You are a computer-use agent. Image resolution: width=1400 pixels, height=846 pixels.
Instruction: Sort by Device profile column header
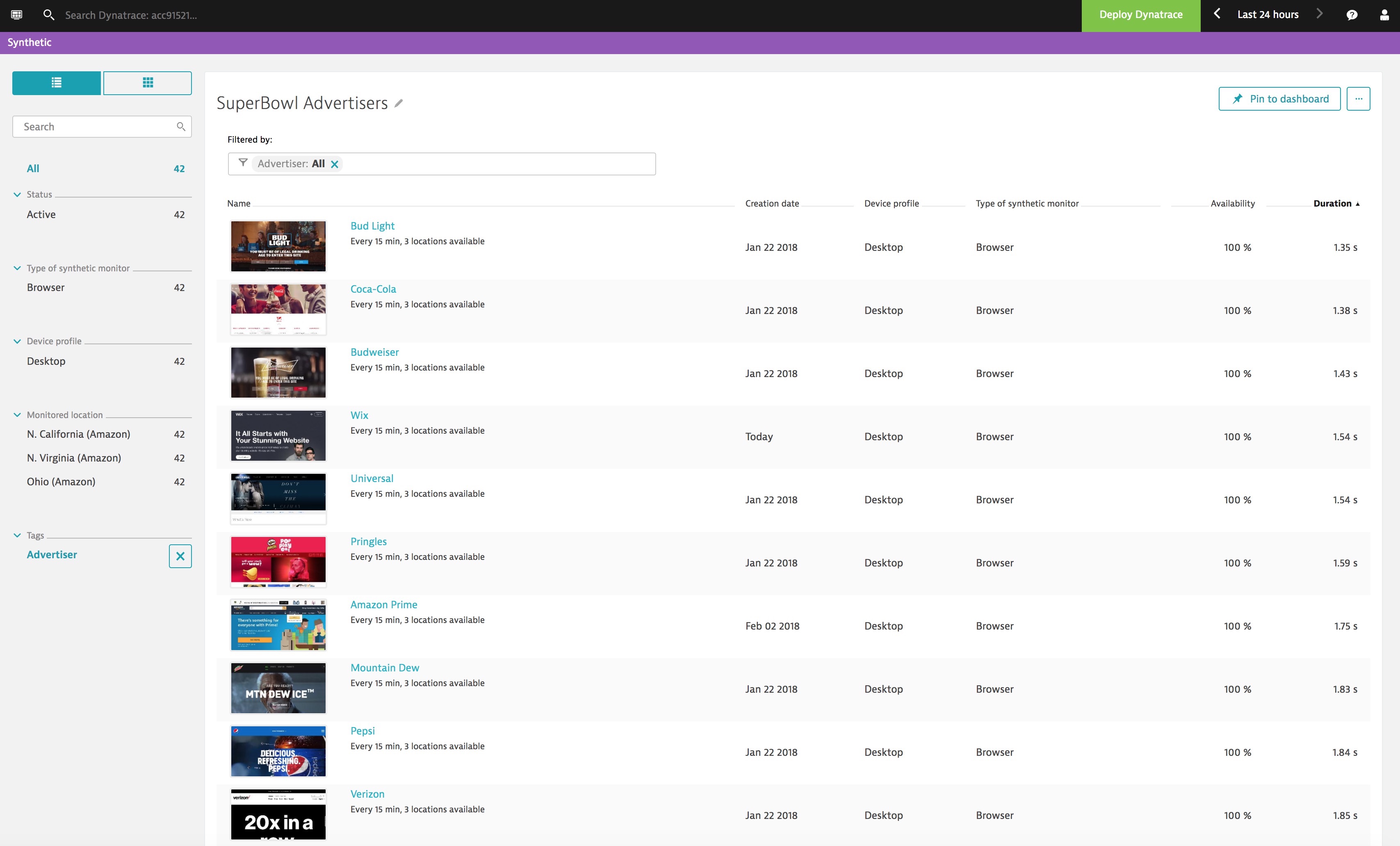pos(891,203)
